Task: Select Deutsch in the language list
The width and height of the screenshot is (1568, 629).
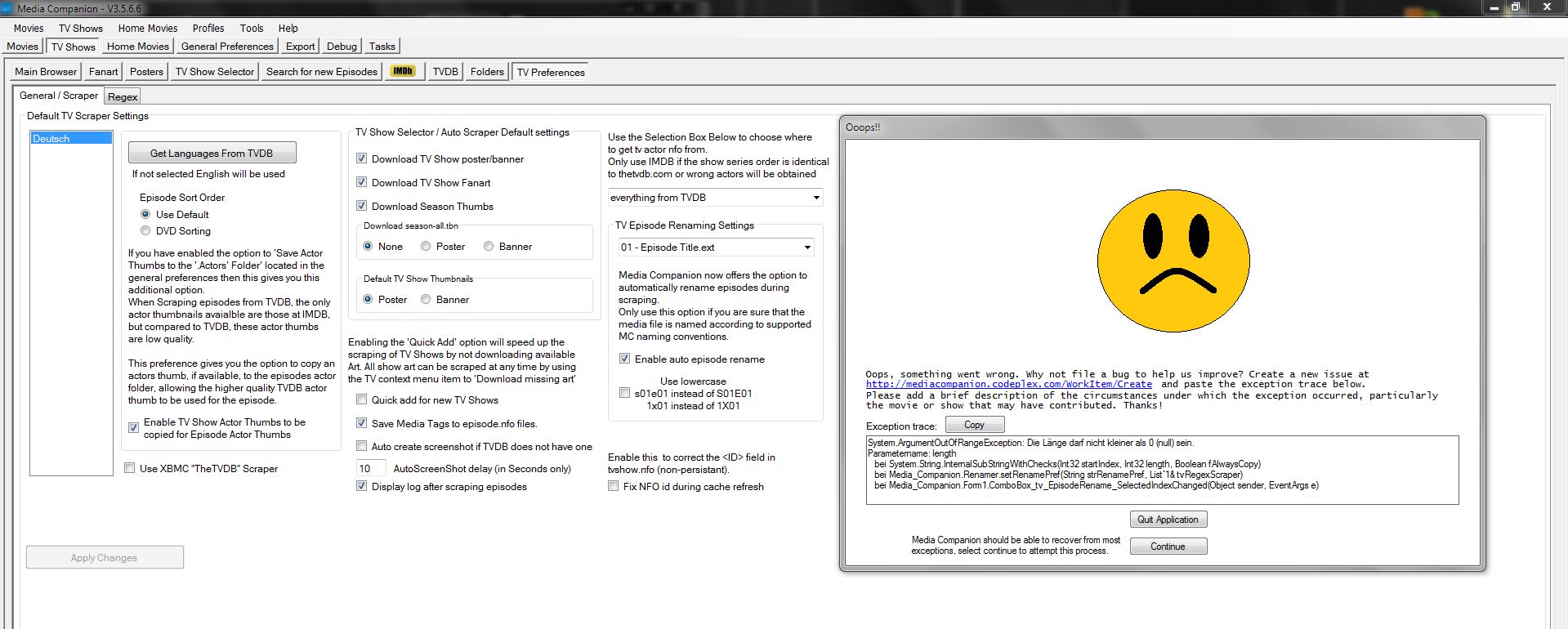Action: tap(71, 138)
